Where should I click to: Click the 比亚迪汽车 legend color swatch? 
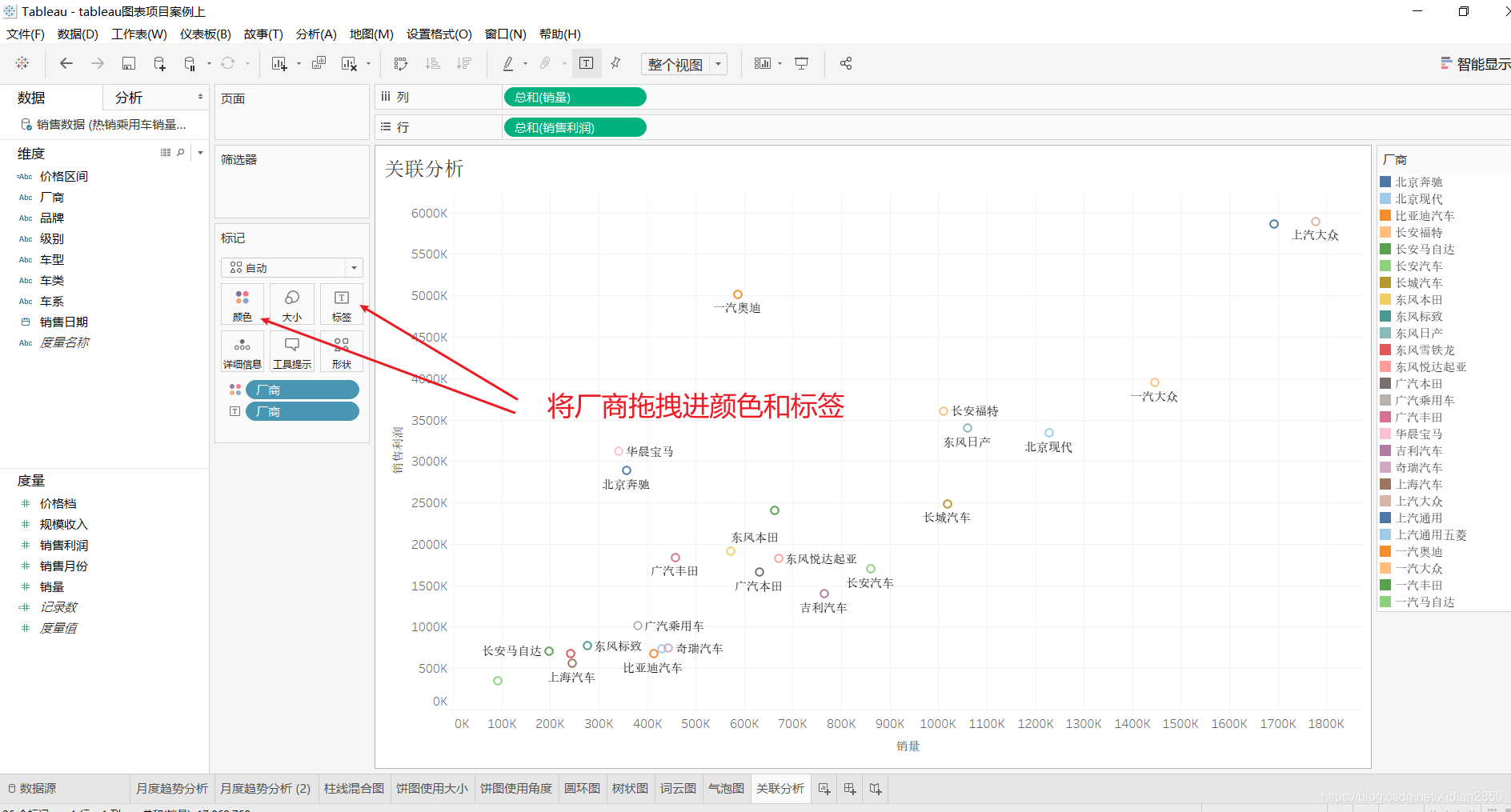(x=1385, y=215)
